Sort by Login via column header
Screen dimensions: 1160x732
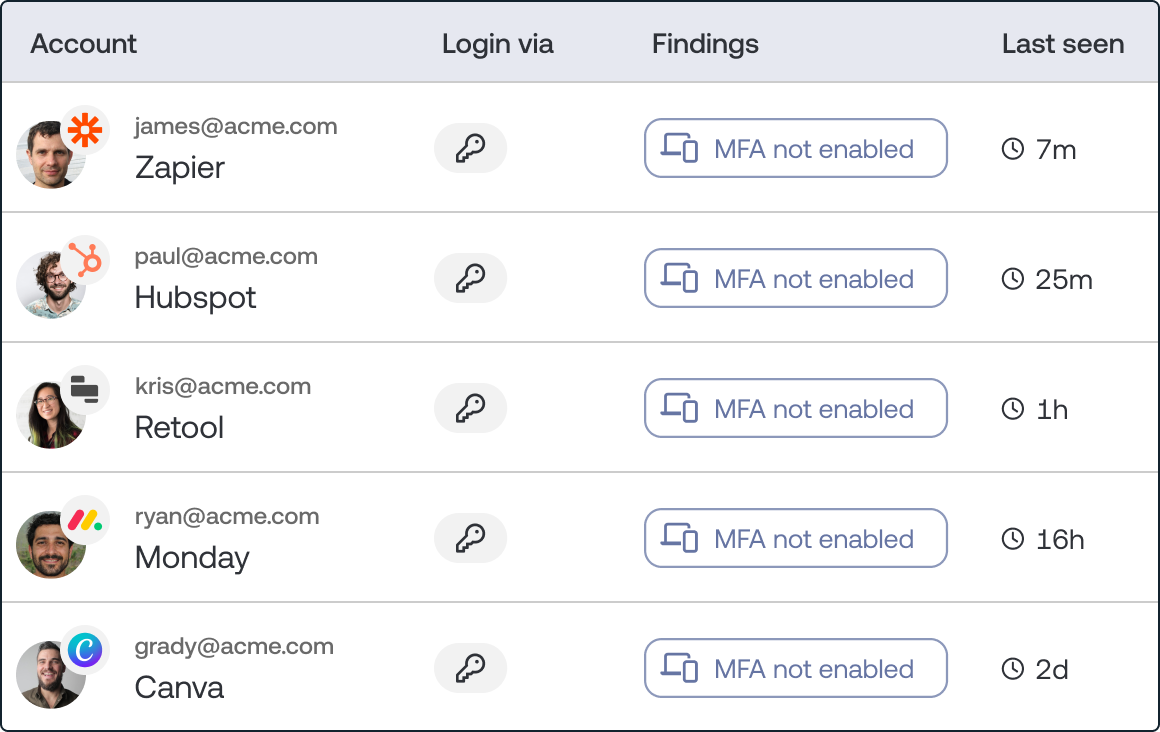(x=497, y=44)
